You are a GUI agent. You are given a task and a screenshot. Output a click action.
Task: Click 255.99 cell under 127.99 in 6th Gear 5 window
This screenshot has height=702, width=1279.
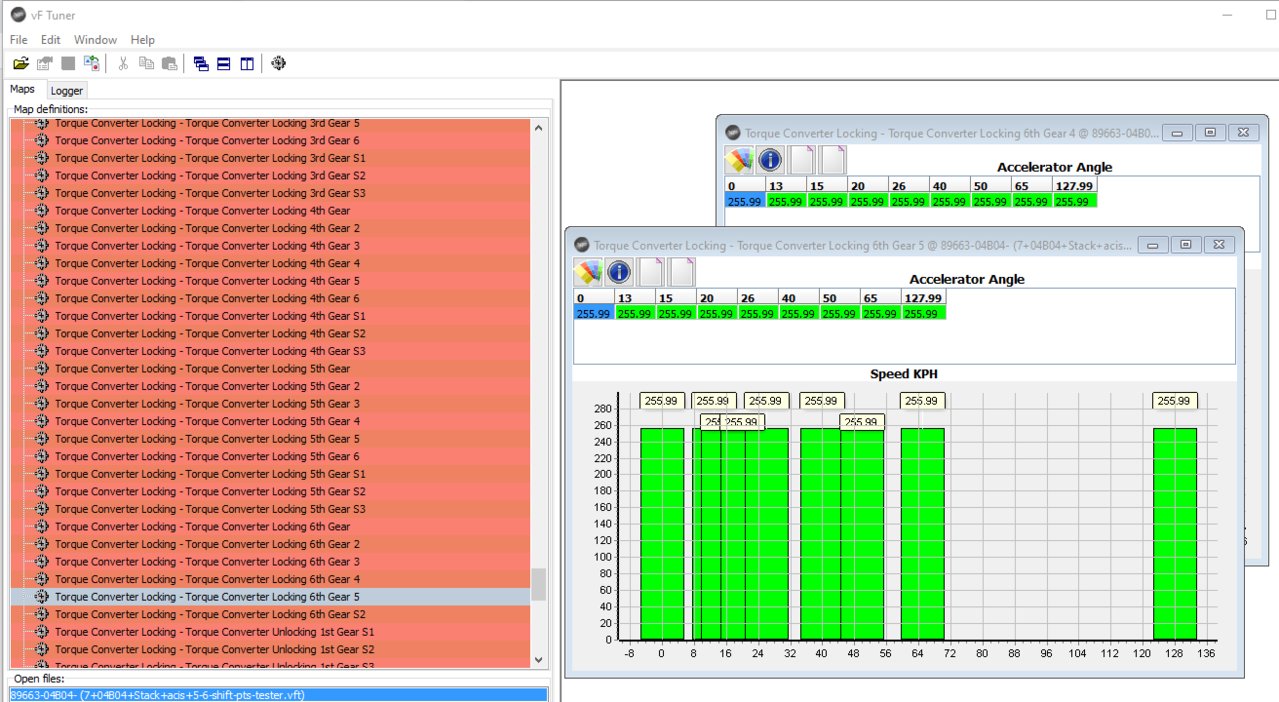922,313
